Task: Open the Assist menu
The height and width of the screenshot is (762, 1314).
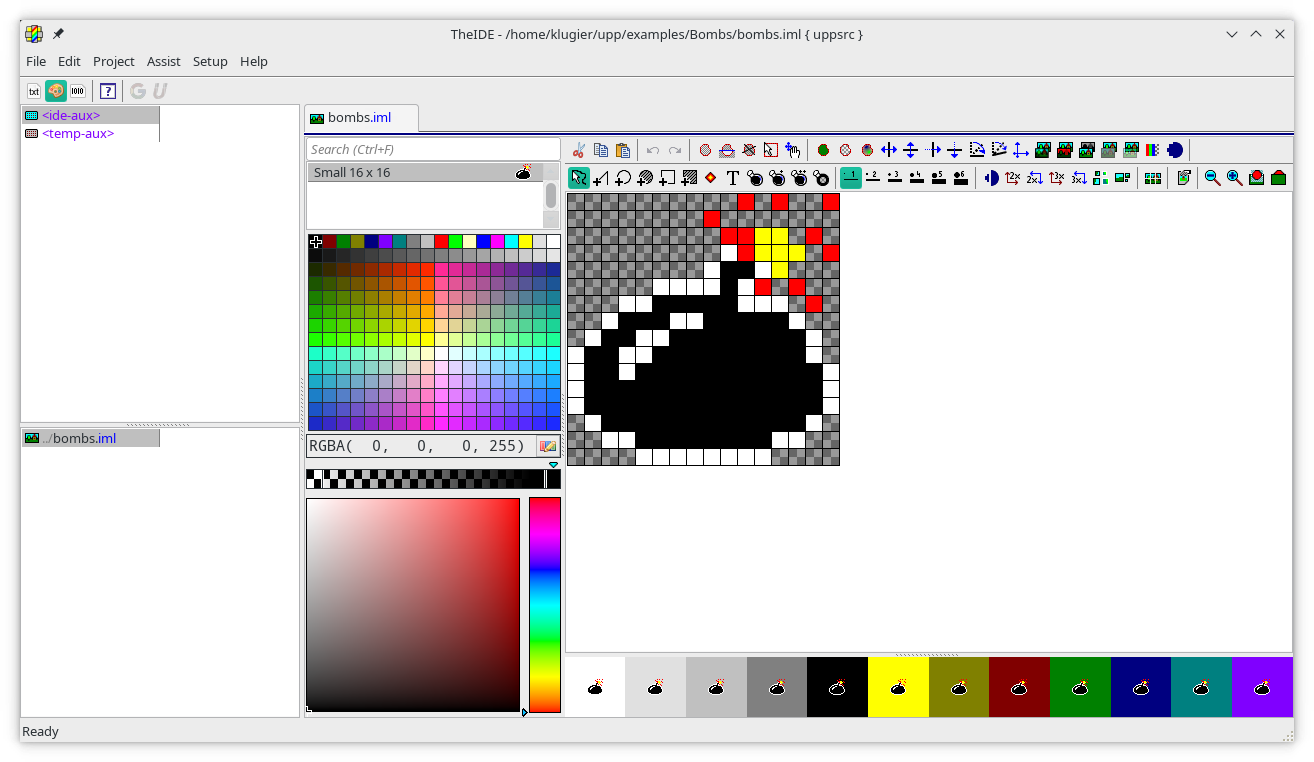Action: coord(163,61)
